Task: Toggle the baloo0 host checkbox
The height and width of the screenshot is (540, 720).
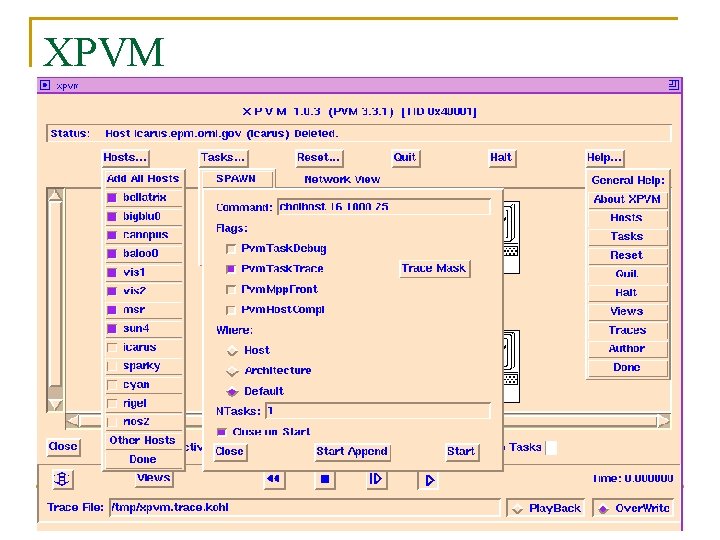Action: [112, 253]
